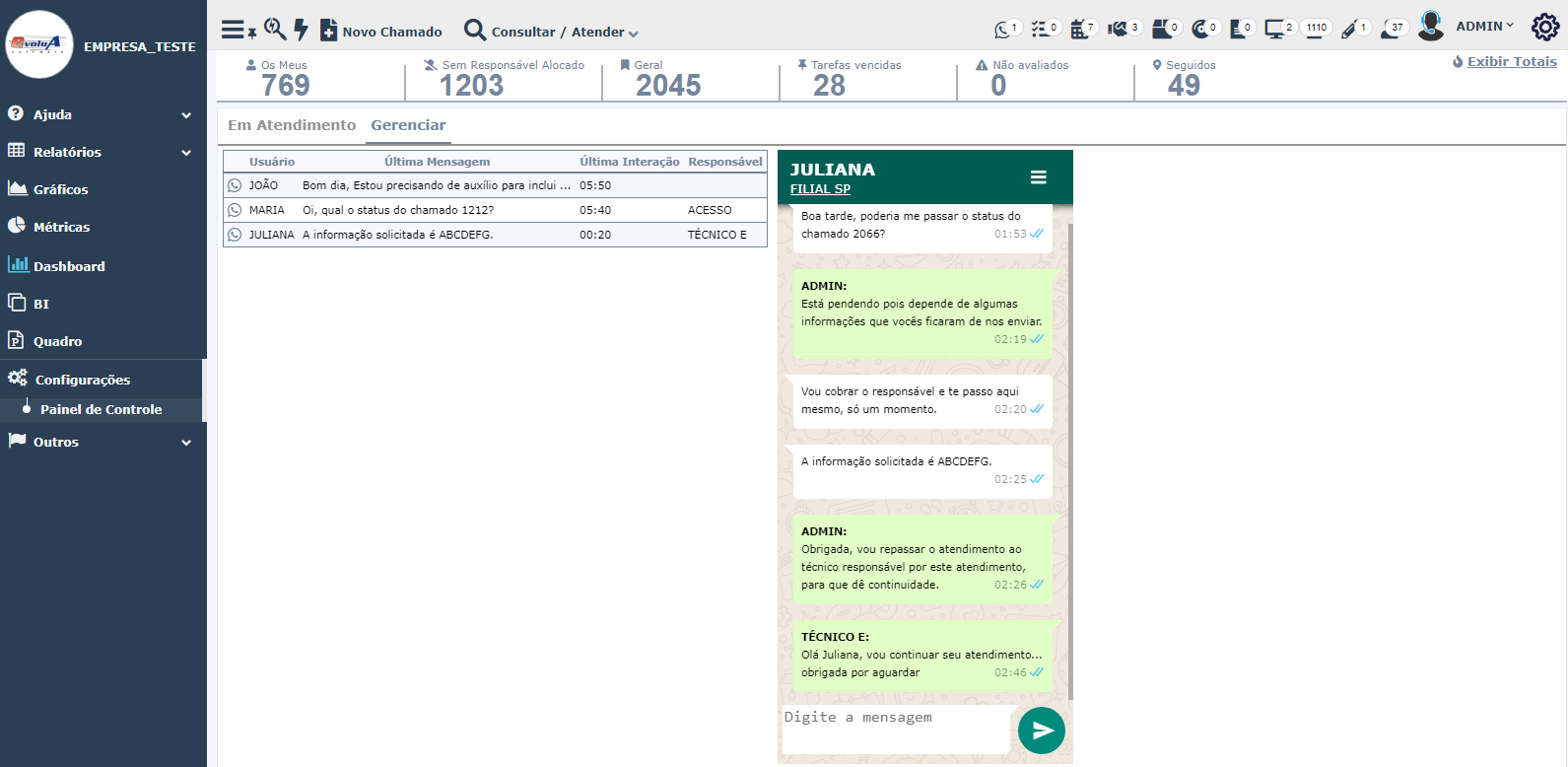The width and height of the screenshot is (1568, 767).
Task: Select Painel de Controle submenu item
Action: [101, 409]
